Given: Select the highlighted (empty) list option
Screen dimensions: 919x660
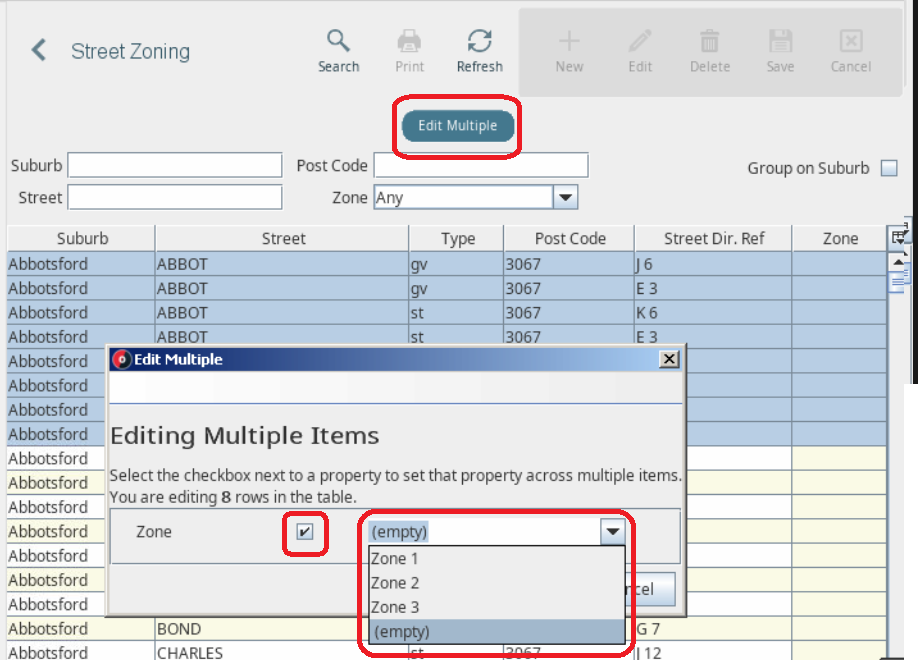Looking at the screenshot, I should point(496,632).
